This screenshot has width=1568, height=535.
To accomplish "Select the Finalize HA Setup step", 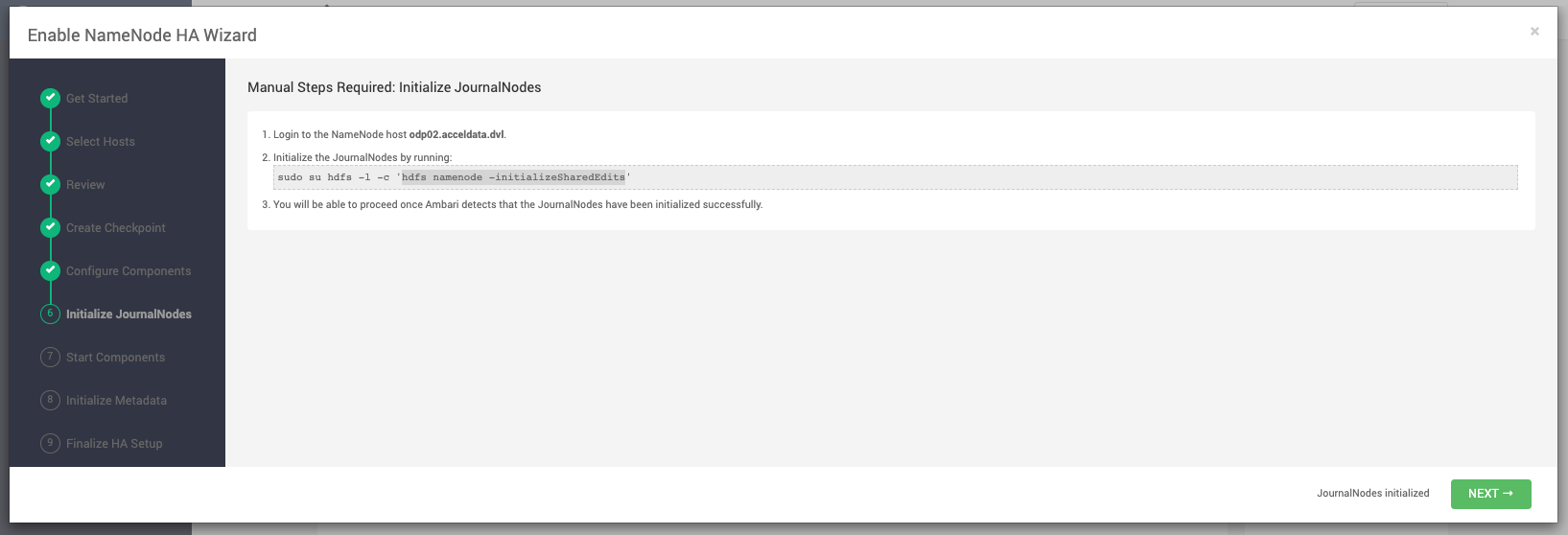I will (x=114, y=444).
